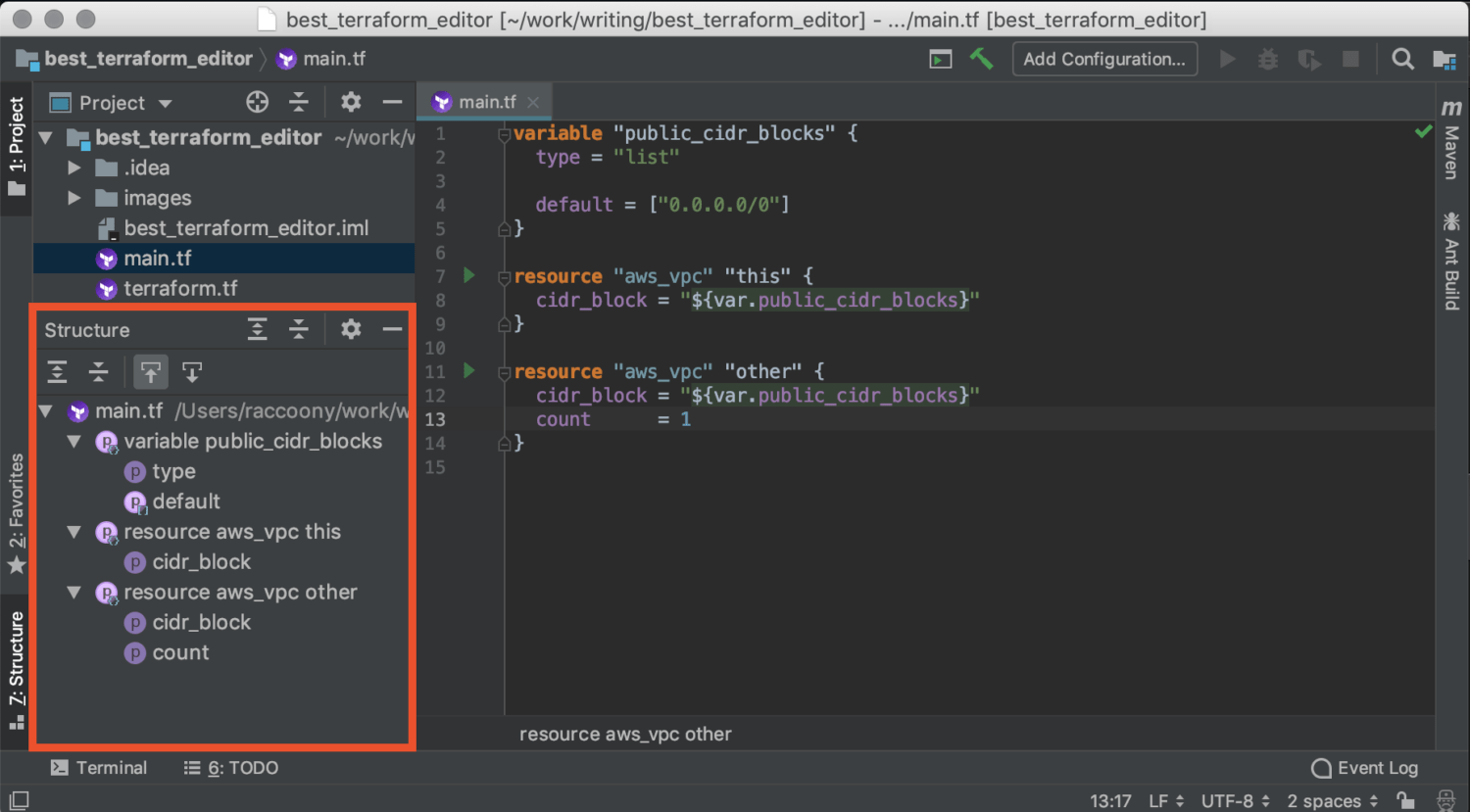Screen dimensions: 1470x812
Task: Open the Event Log
Action: 1365,768
